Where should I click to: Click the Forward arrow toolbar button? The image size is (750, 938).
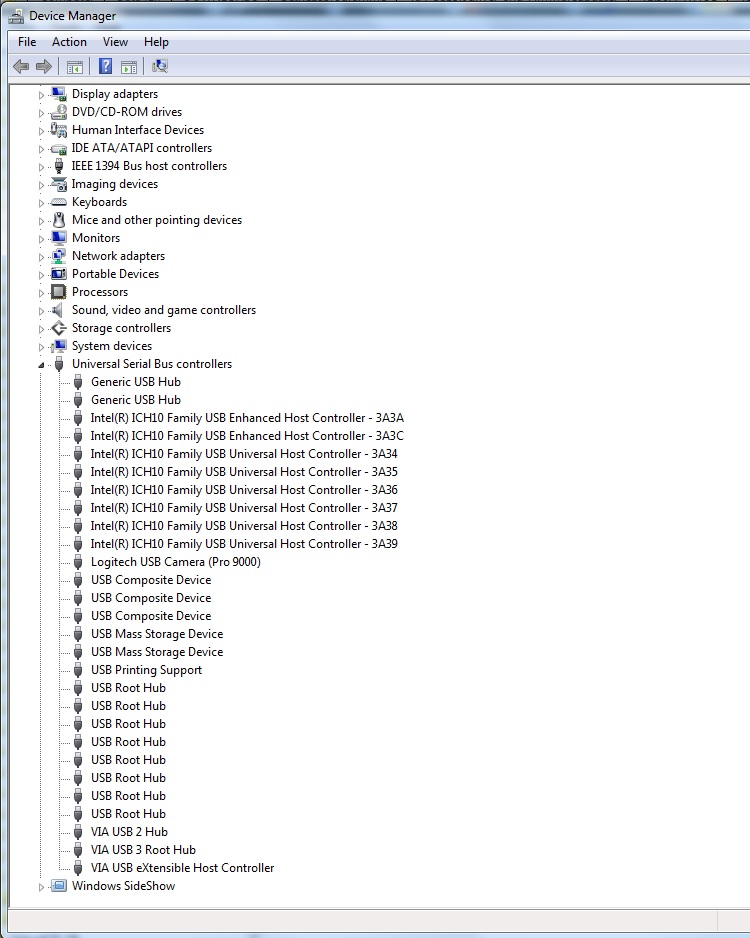click(x=43, y=67)
